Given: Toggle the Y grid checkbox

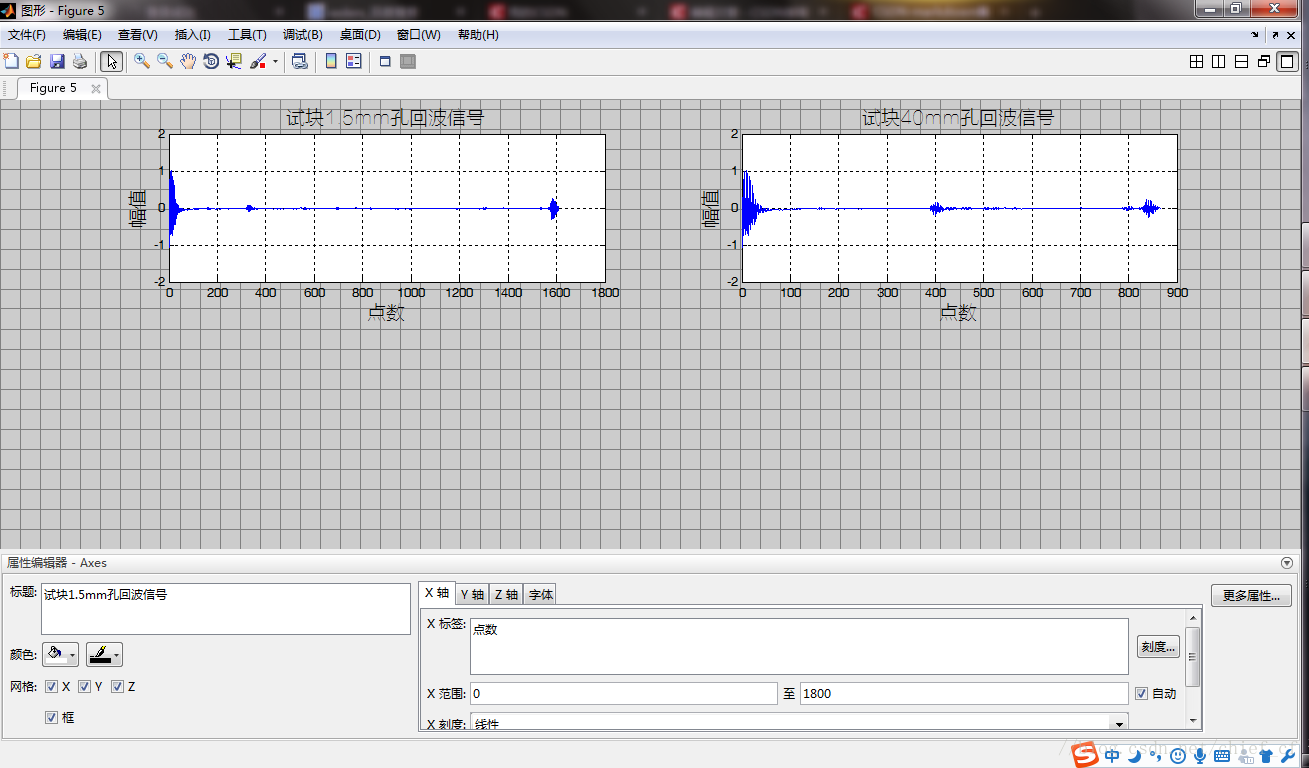Looking at the screenshot, I should click(84, 687).
